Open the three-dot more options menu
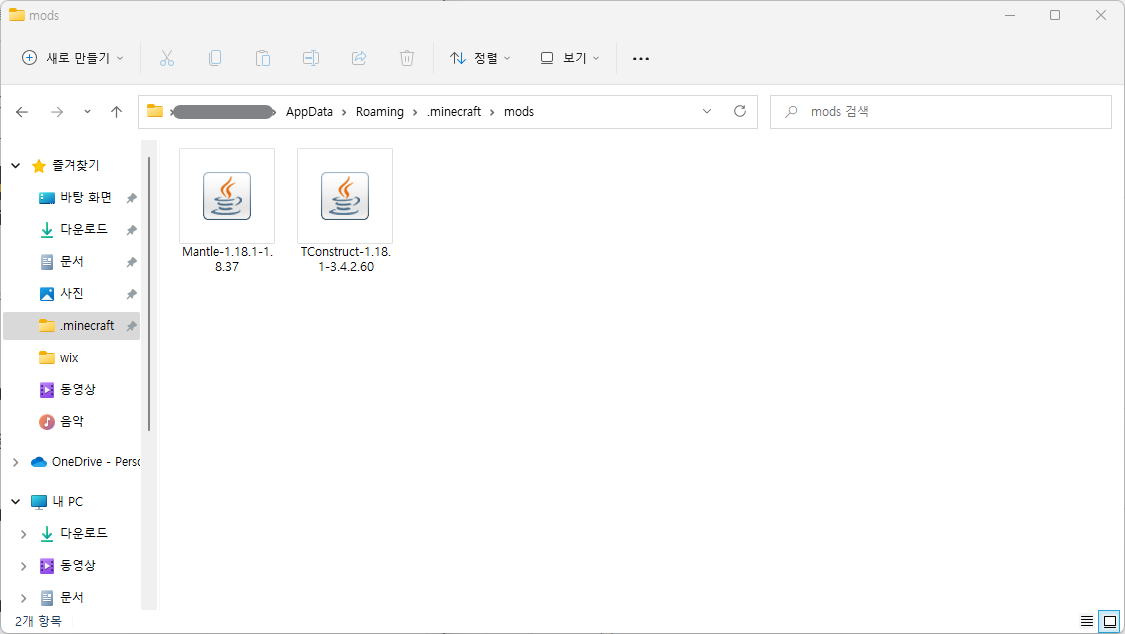 click(x=641, y=58)
